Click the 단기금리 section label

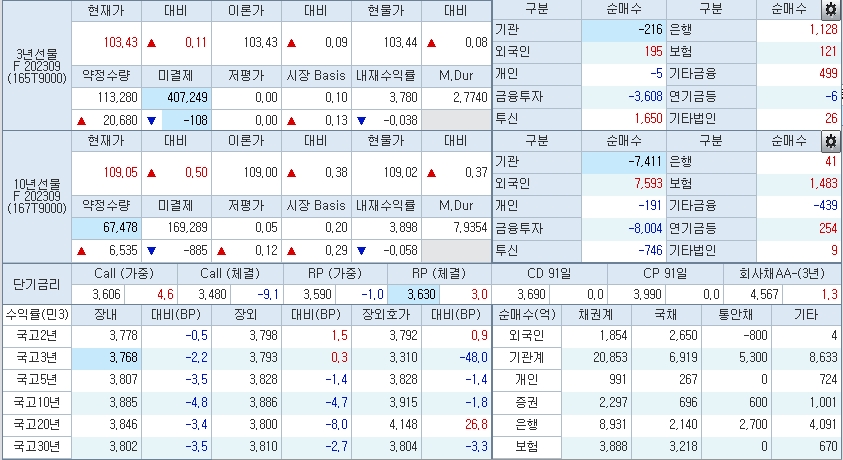click(36, 285)
